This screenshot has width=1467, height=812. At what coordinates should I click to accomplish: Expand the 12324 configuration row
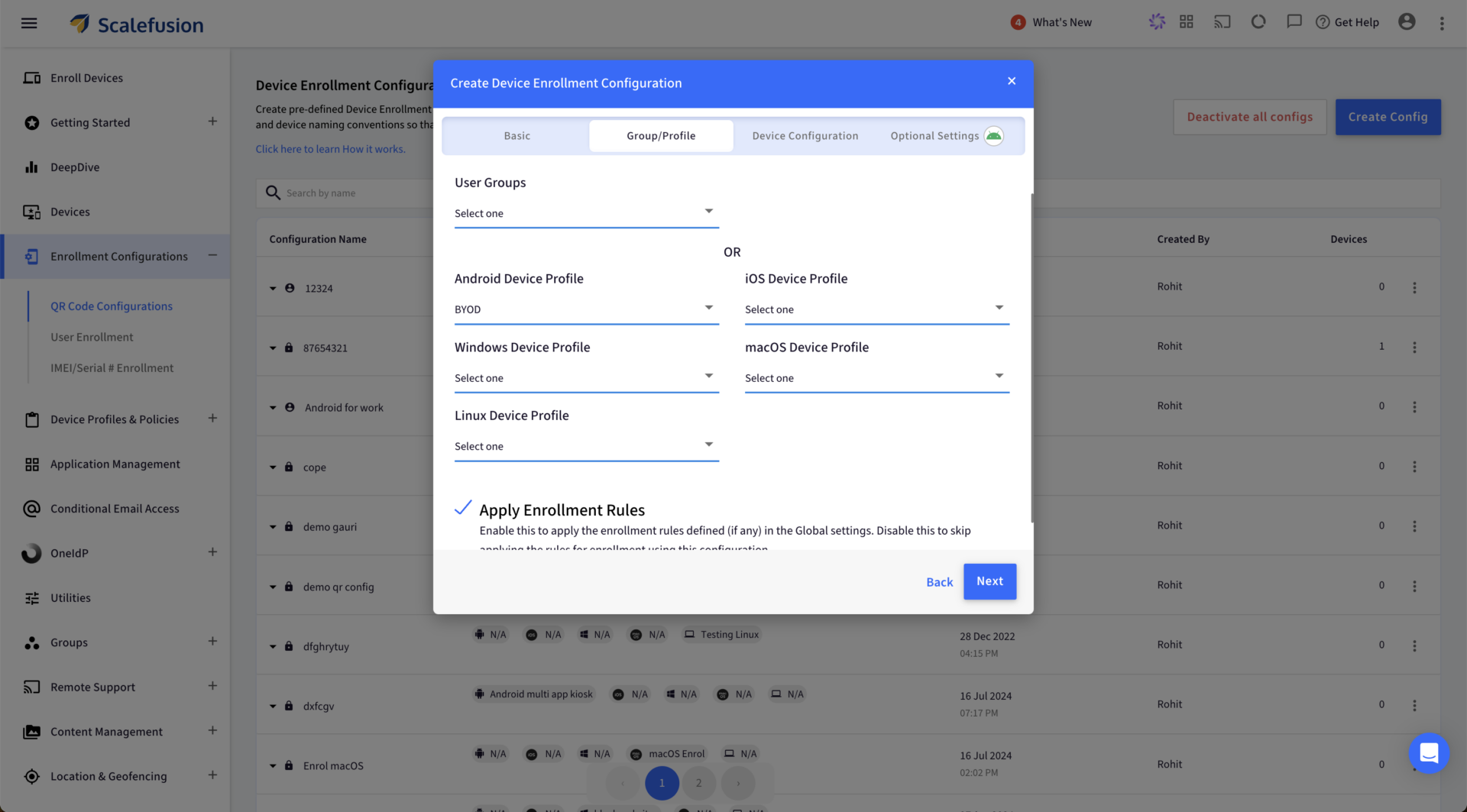tap(273, 288)
